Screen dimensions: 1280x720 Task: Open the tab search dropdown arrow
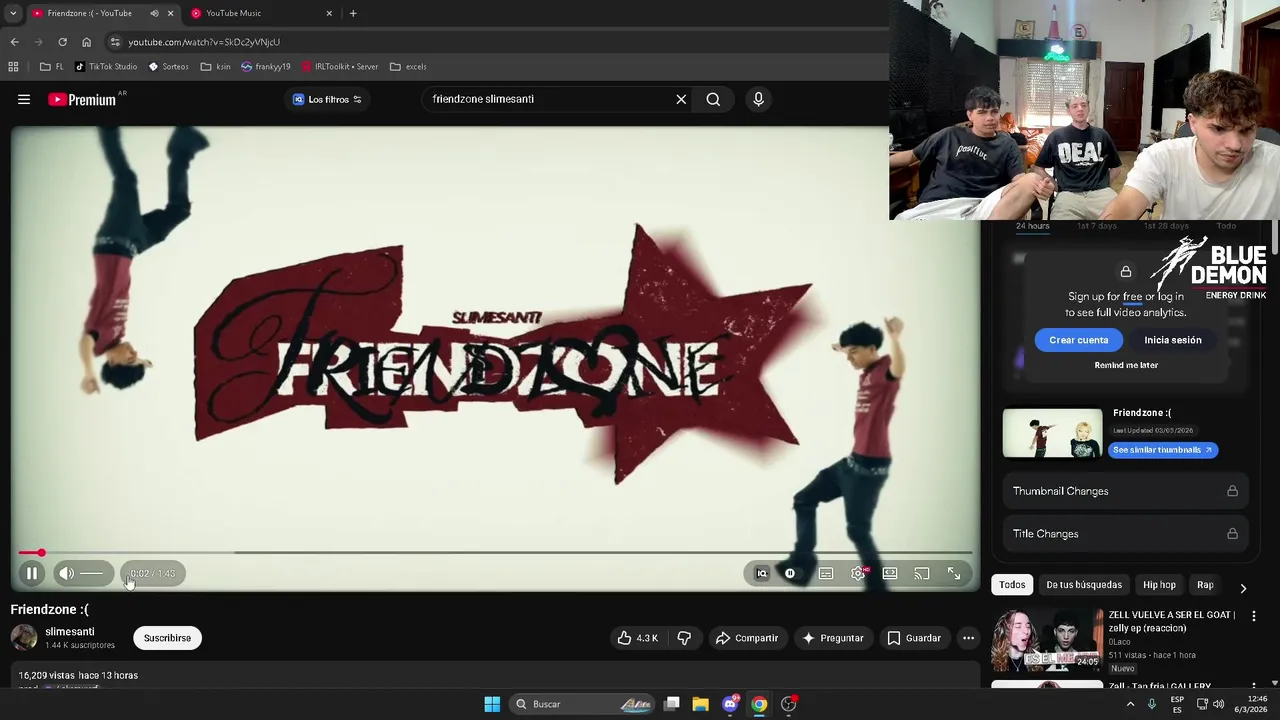point(13,13)
